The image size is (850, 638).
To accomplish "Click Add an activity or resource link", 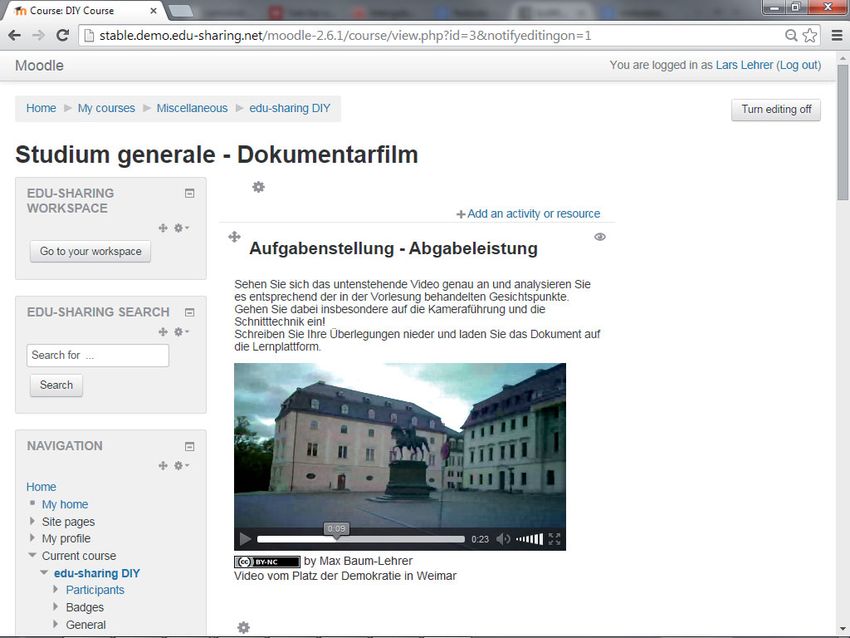I will [533, 214].
